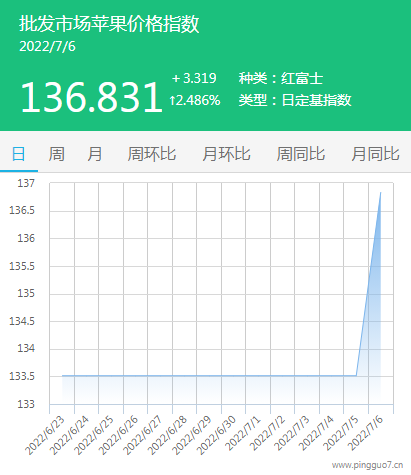Select the 周环比 tab
This screenshot has height=475, width=411.
point(152,154)
